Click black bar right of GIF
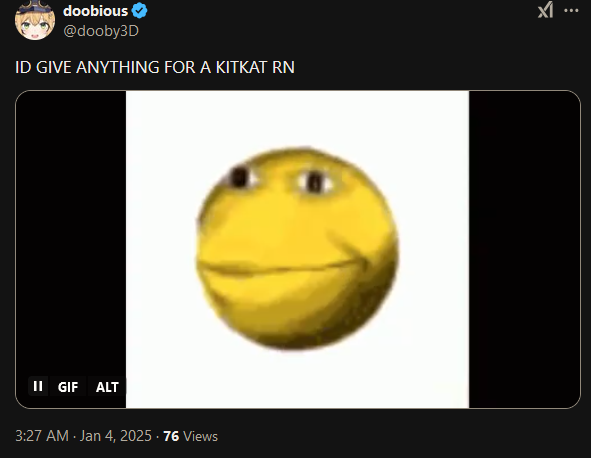The image size is (591, 458). (524, 249)
